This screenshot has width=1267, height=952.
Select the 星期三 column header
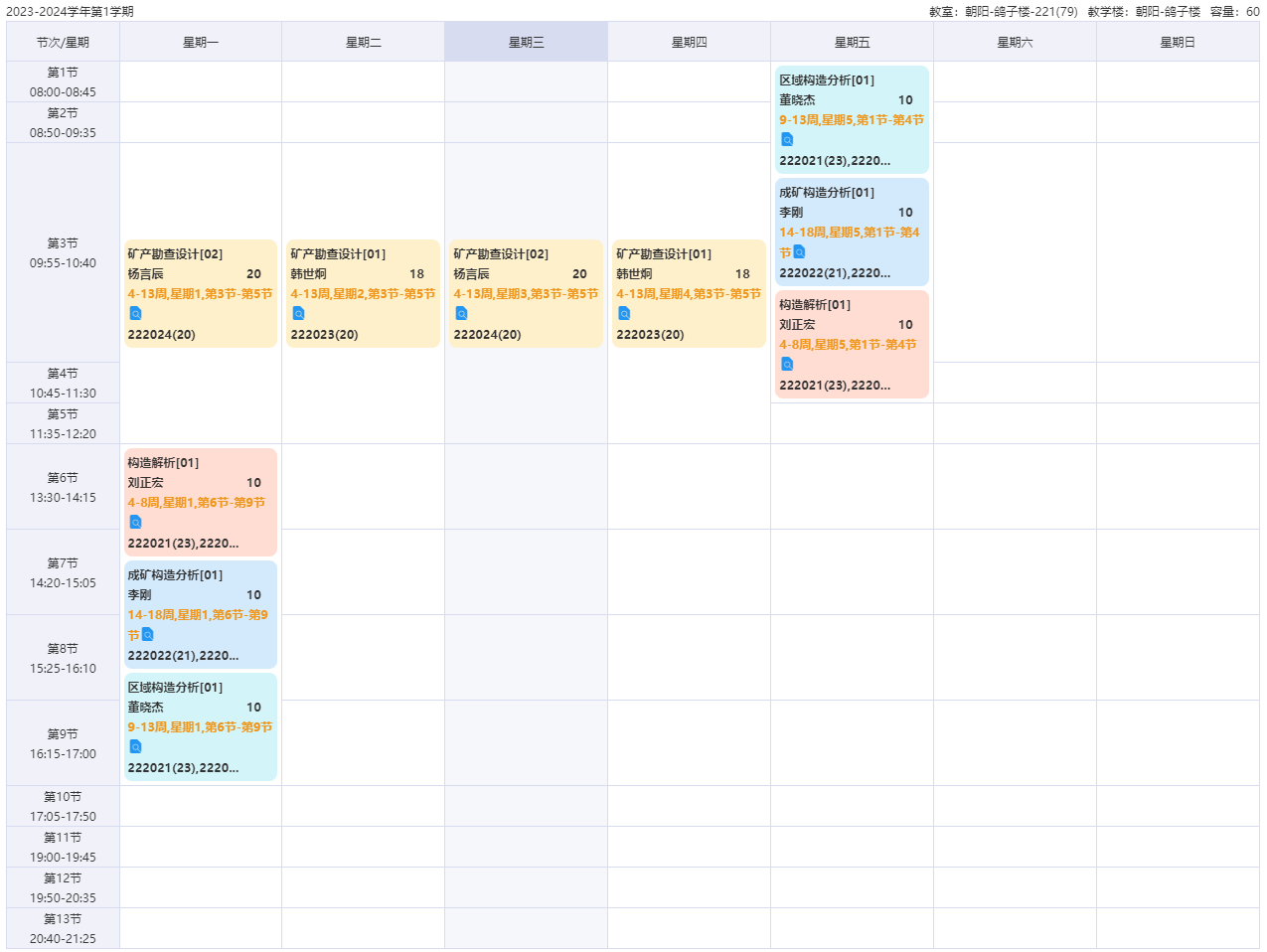[526, 42]
